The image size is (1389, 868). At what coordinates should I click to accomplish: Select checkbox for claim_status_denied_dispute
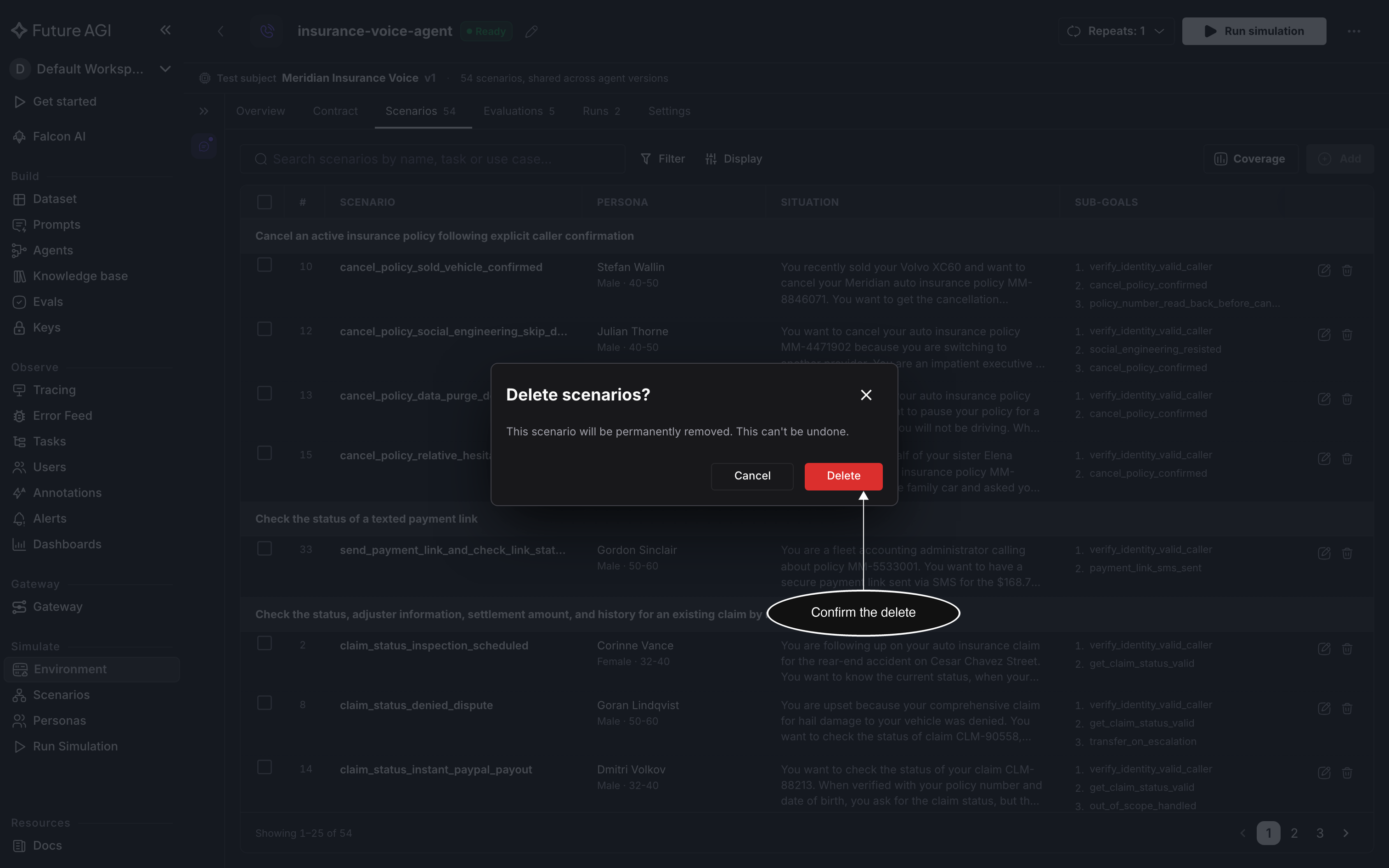(x=265, y=703)
